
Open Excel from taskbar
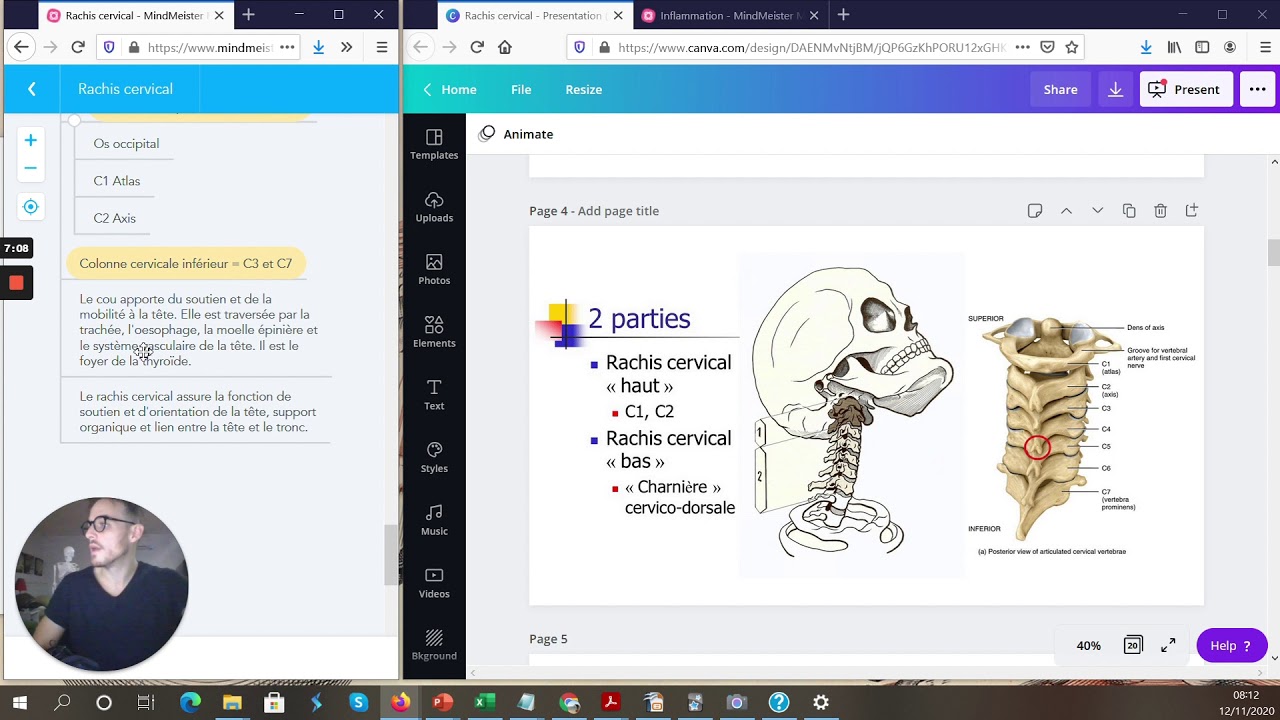tap(485, 702)
